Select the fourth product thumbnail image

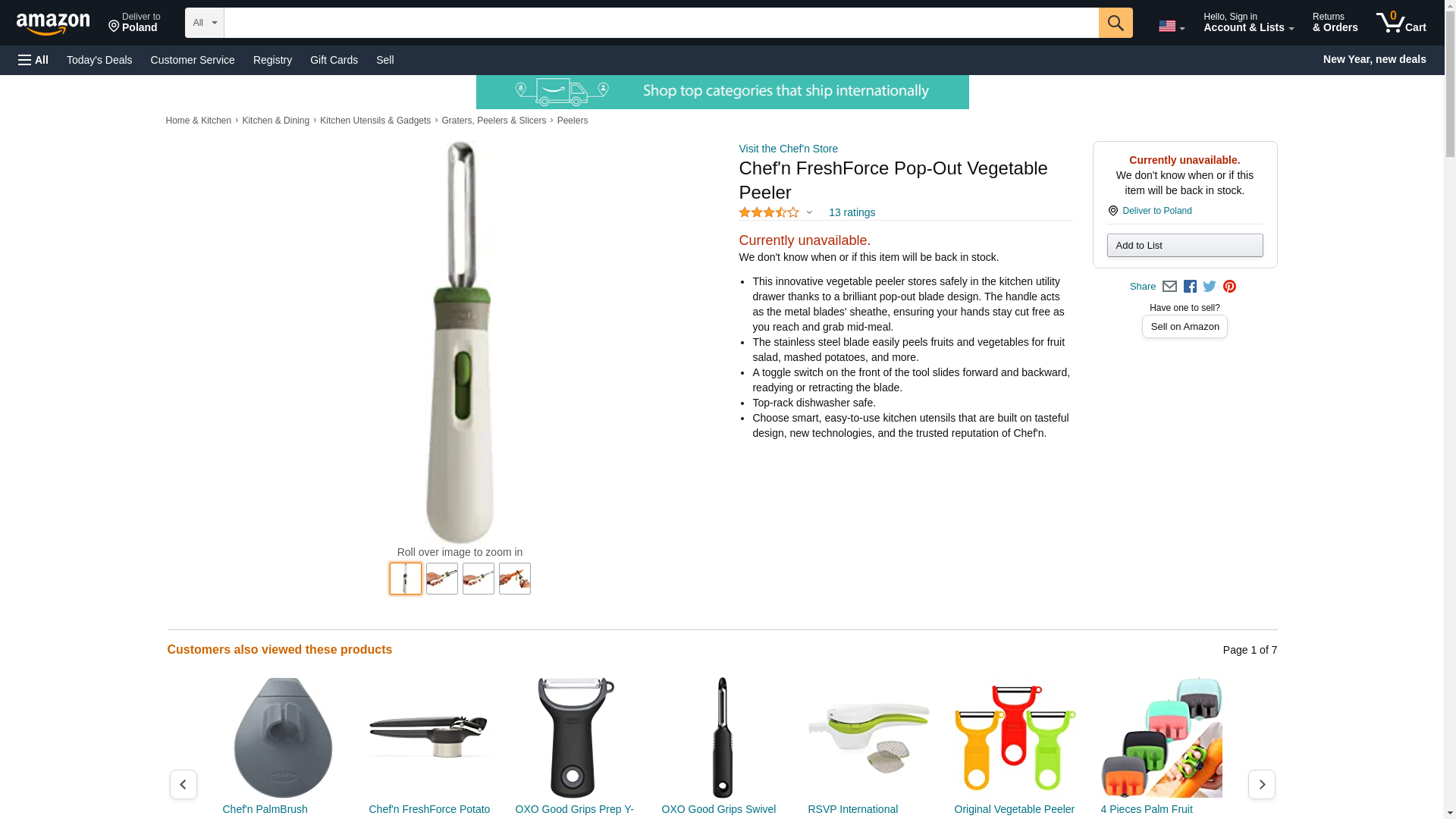[515, 579]
